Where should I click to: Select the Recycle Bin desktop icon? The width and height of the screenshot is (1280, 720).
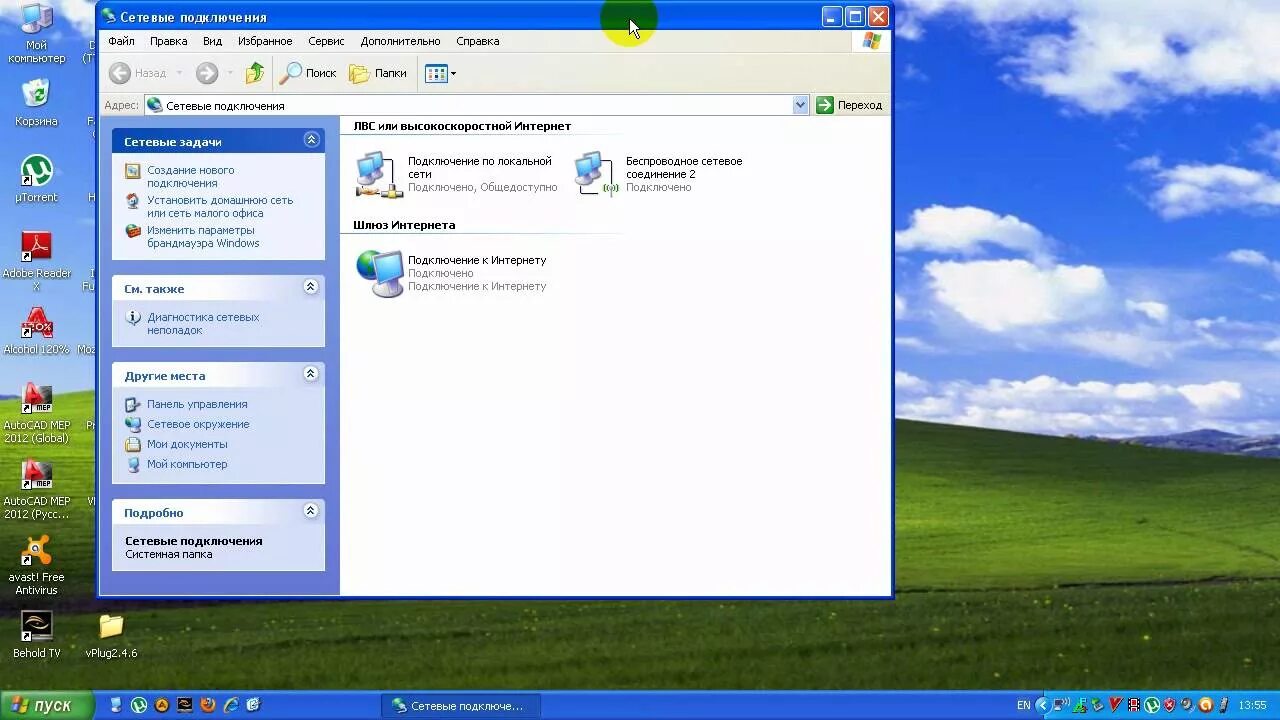pyautogui.click(x=36, y=103)
